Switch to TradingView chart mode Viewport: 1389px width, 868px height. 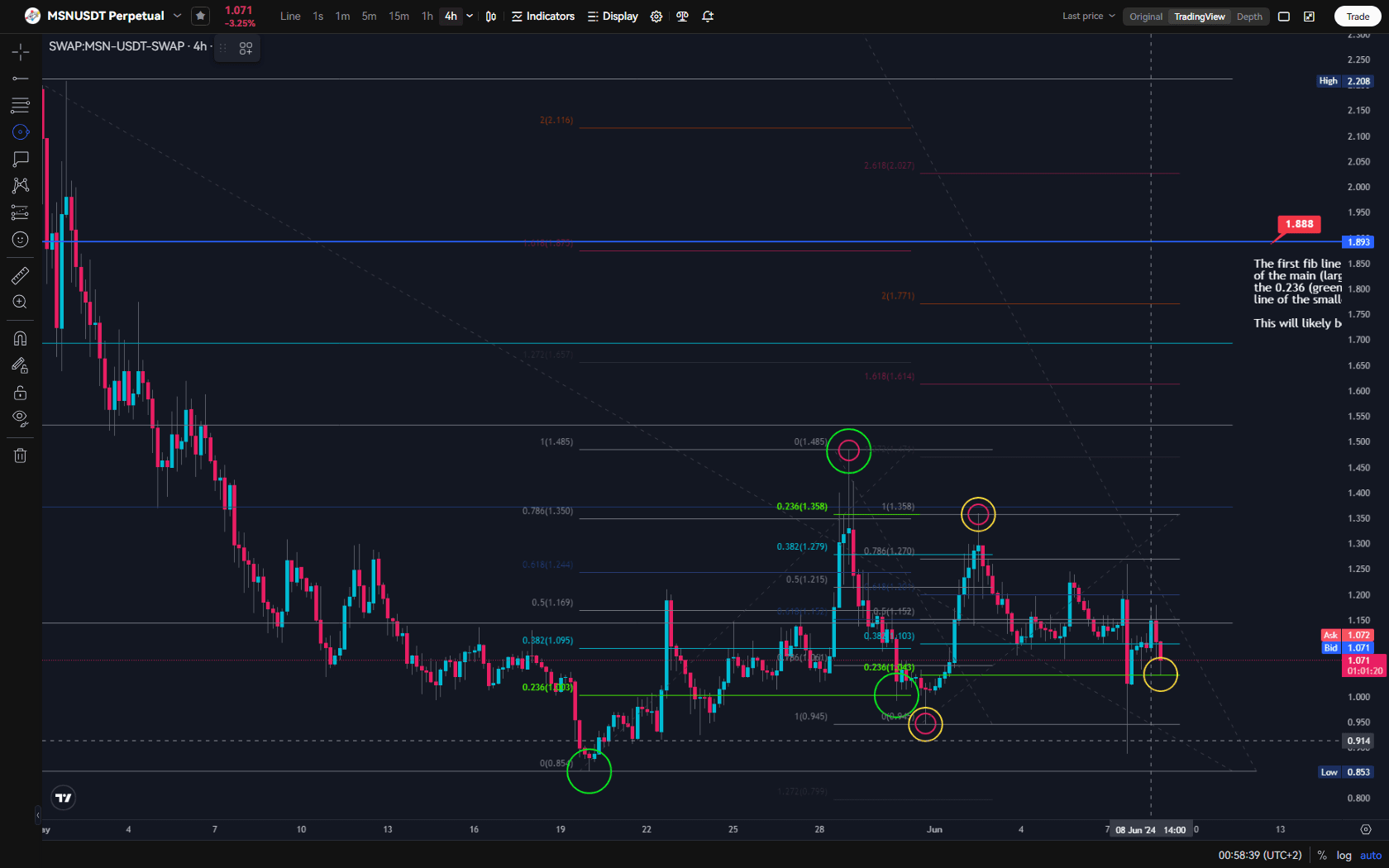[1200, 17]
